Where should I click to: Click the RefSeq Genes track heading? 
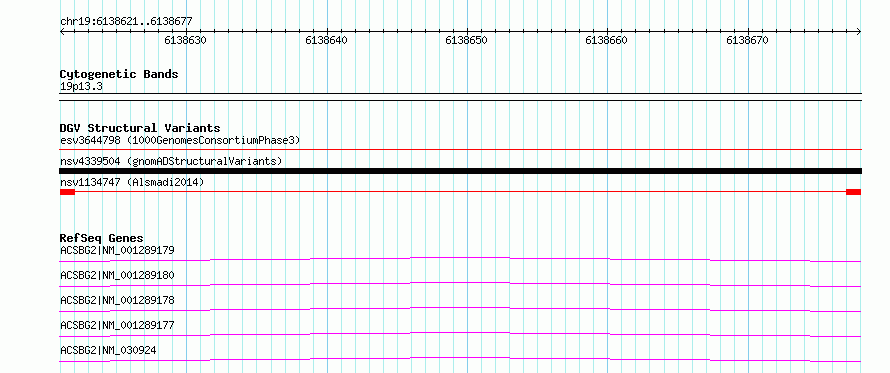pos(102,238)
